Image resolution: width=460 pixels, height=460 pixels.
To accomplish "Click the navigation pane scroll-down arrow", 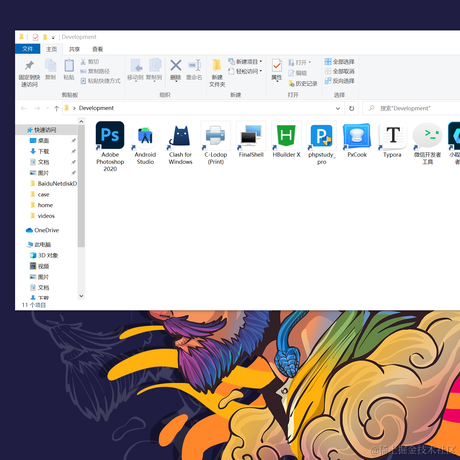I will [81, 296].
